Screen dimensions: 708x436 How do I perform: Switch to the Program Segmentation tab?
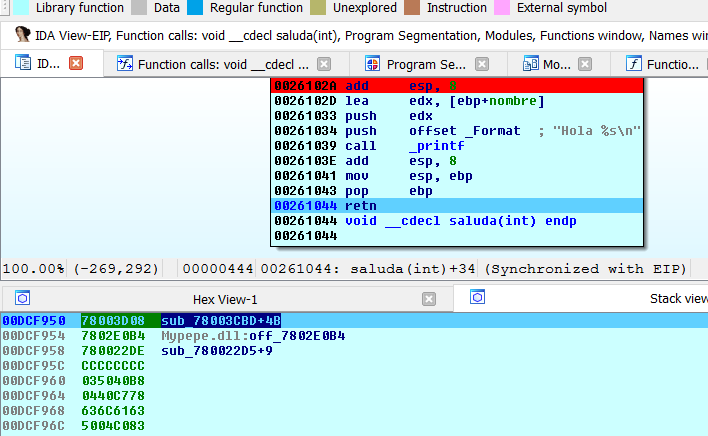click(425, 64)
